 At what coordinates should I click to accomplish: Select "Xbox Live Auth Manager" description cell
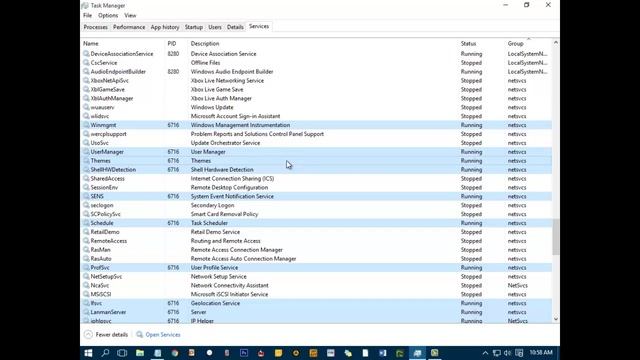(221, 98)
